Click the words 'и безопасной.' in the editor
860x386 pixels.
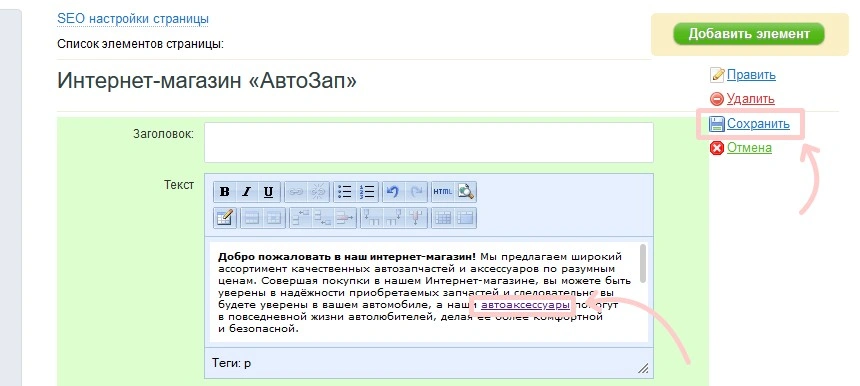(258, 329)
